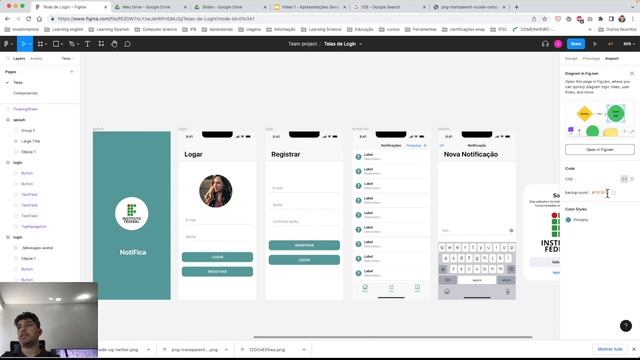Select the Comment tool
The height and width of the screenshot is (360, 640).
point(127,44)
